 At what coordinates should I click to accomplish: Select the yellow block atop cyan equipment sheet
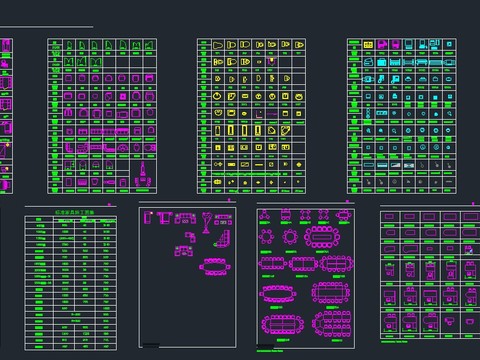coord(368,44)
